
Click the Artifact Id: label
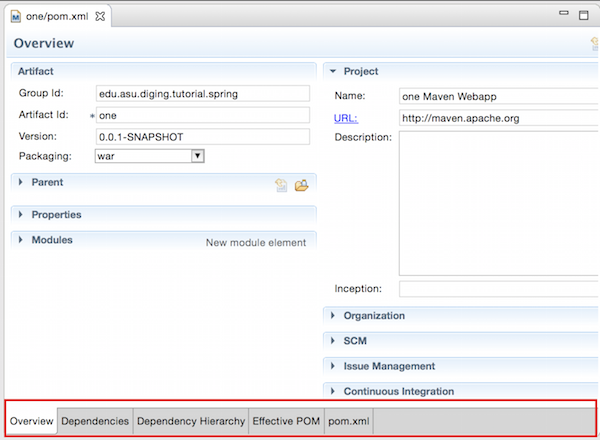click(x=44, y=114)
